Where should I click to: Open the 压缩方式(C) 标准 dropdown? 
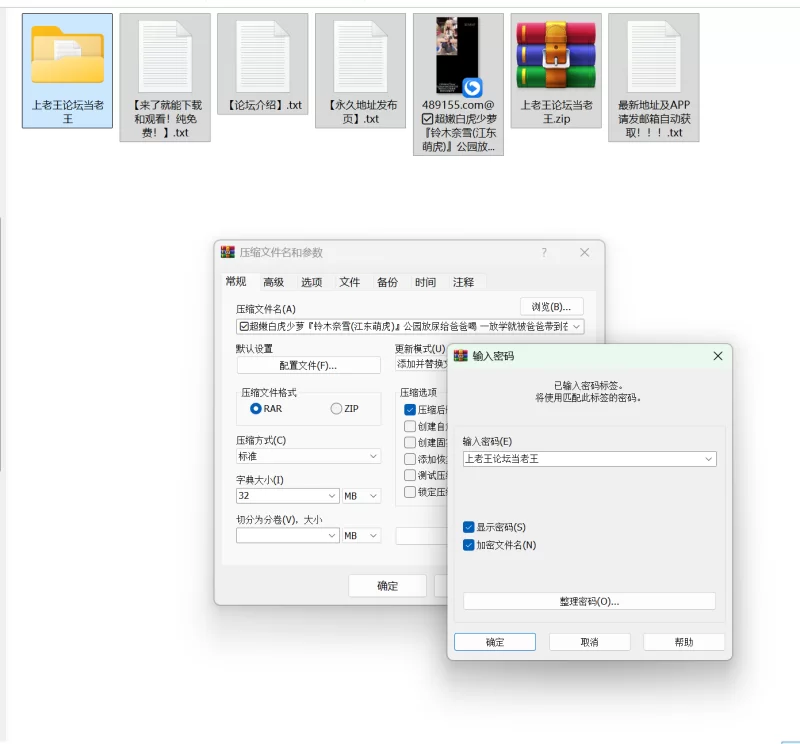tap(308, 456)
